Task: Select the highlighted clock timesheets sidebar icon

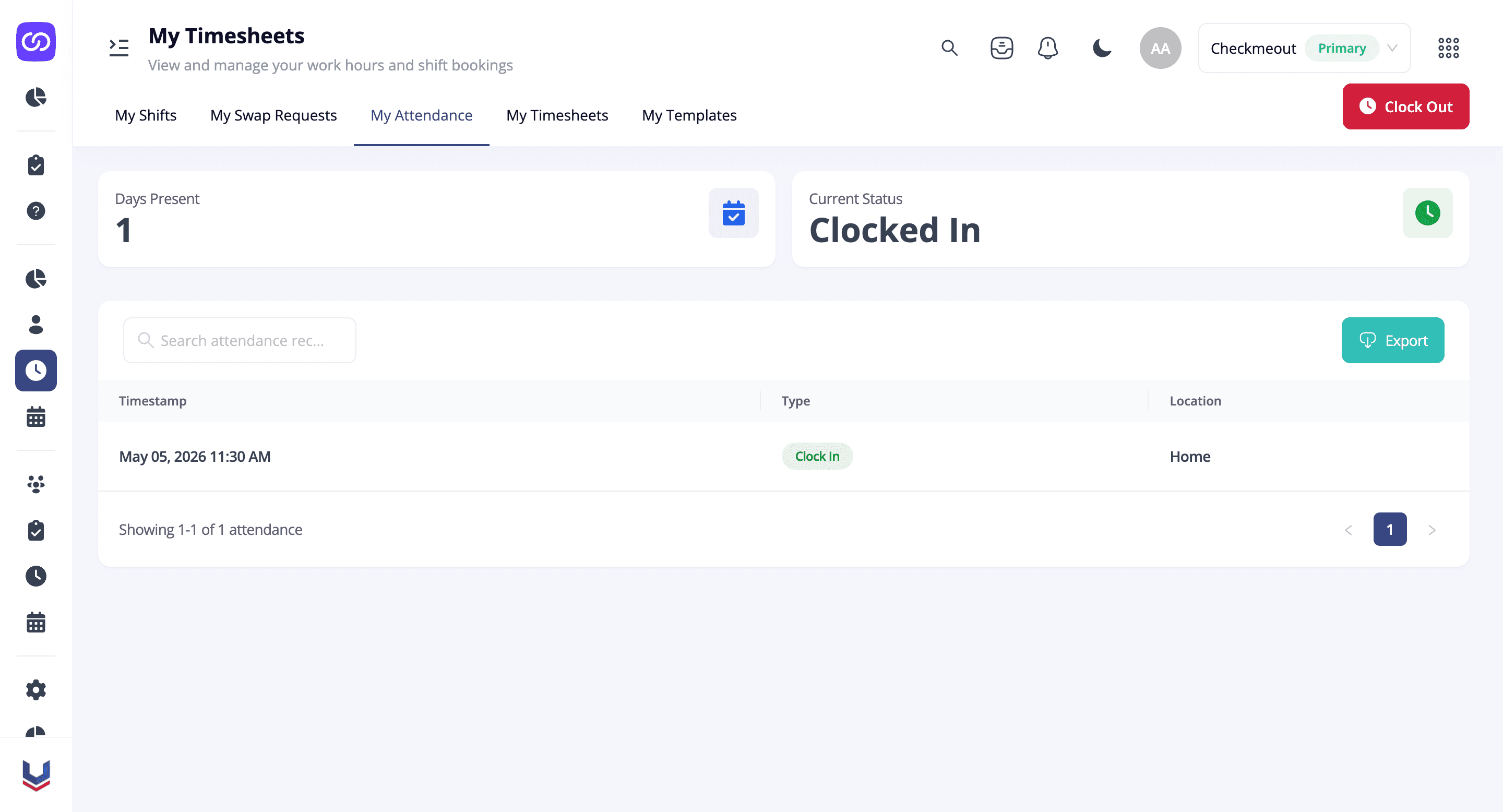Action: tap(36, 371)
